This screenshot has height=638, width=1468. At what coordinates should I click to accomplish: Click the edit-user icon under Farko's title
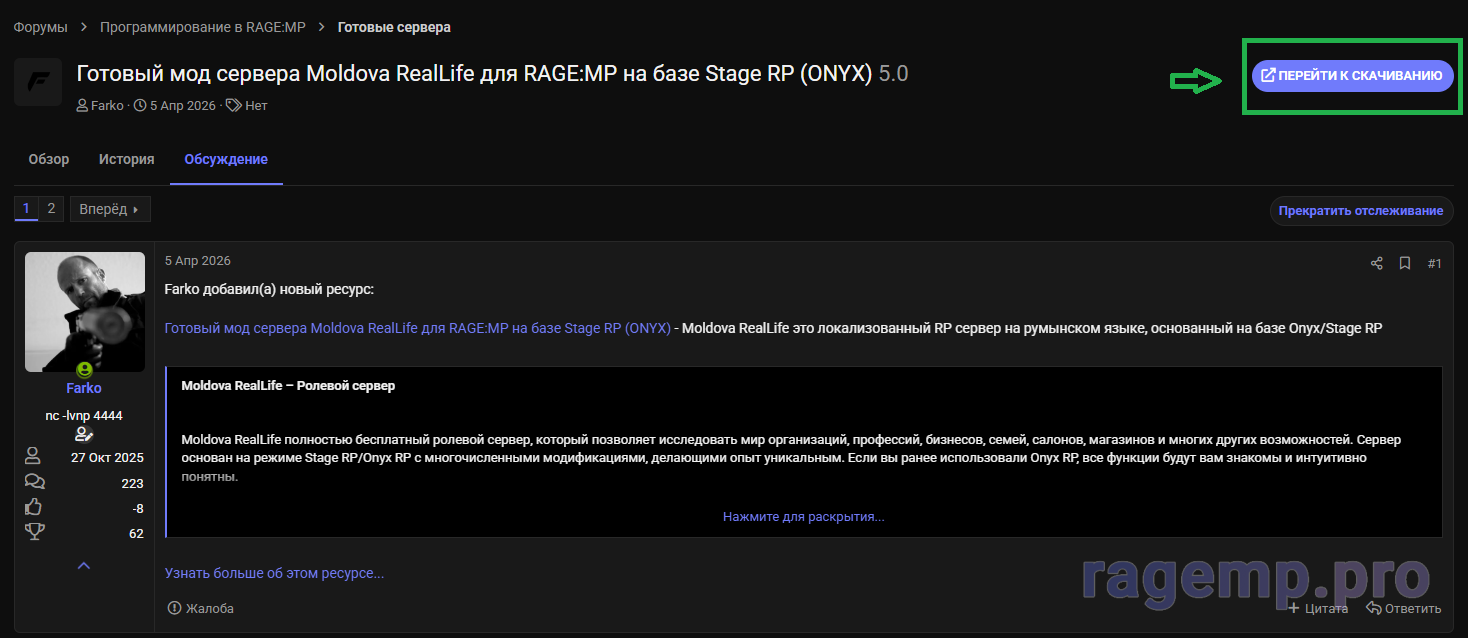coord(84,434)
